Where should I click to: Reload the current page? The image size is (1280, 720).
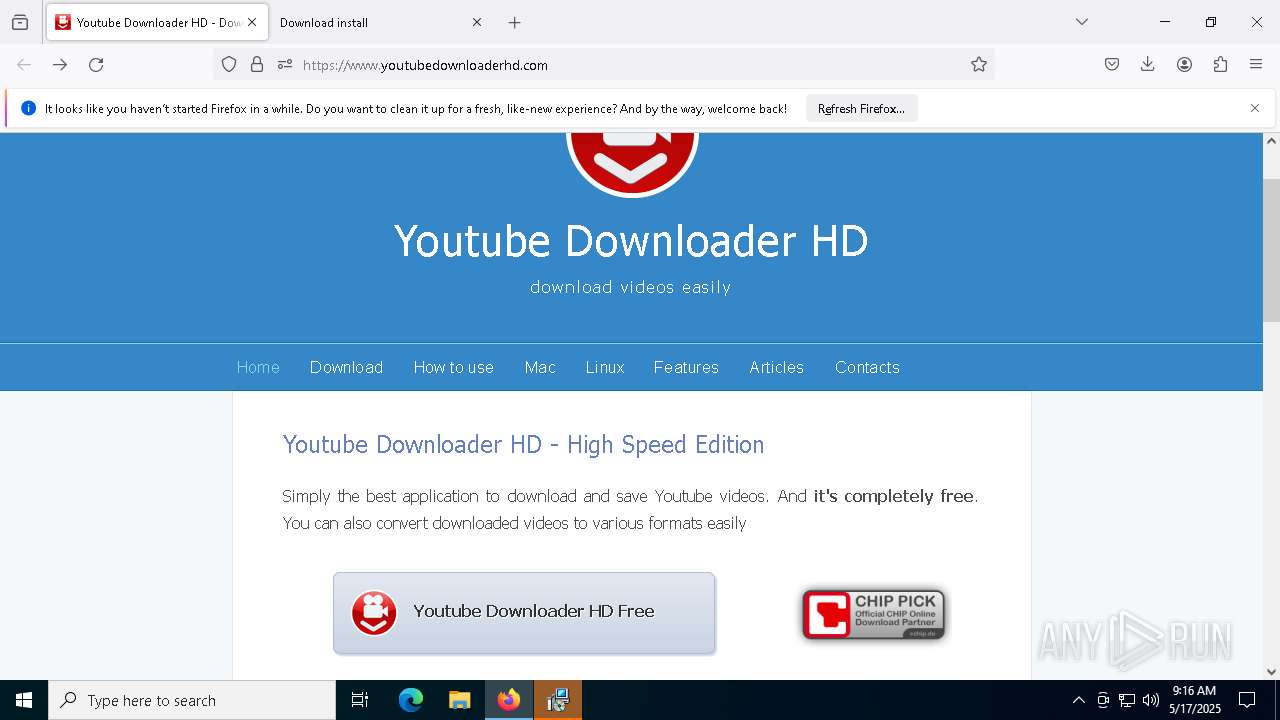(x=96, y=65)
